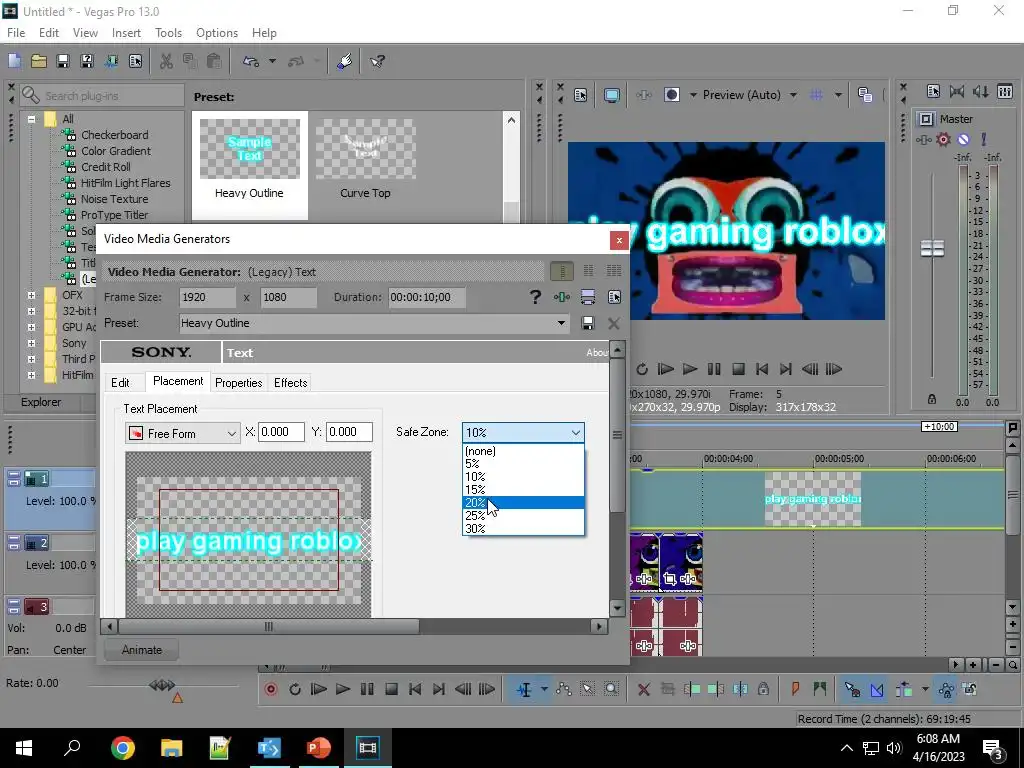Viewport: 1024px width, 768px height.
Task: Click the Interactive Tutorials hand icon
Action: 345,61
